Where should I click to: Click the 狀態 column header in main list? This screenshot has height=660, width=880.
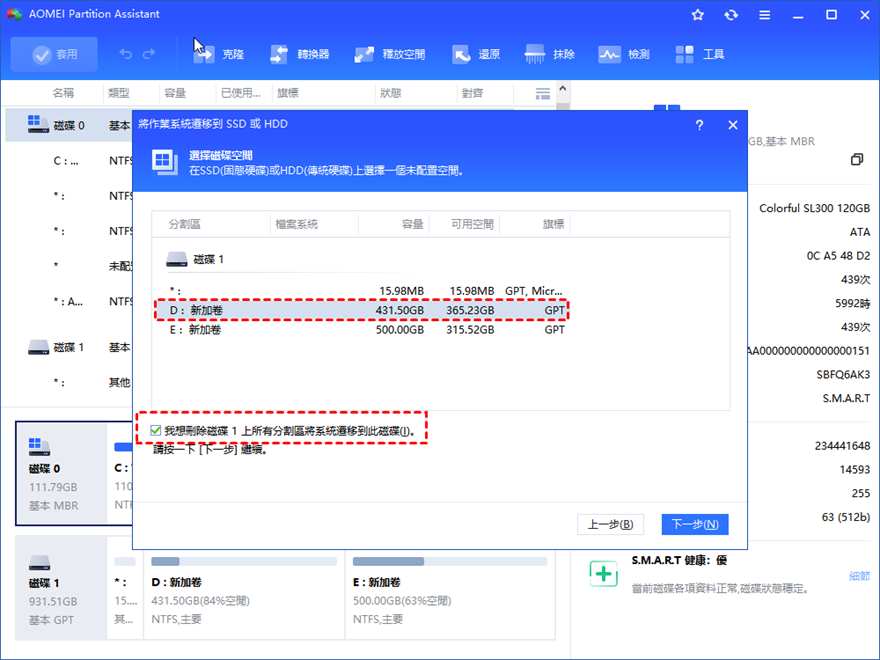(391, 93)
